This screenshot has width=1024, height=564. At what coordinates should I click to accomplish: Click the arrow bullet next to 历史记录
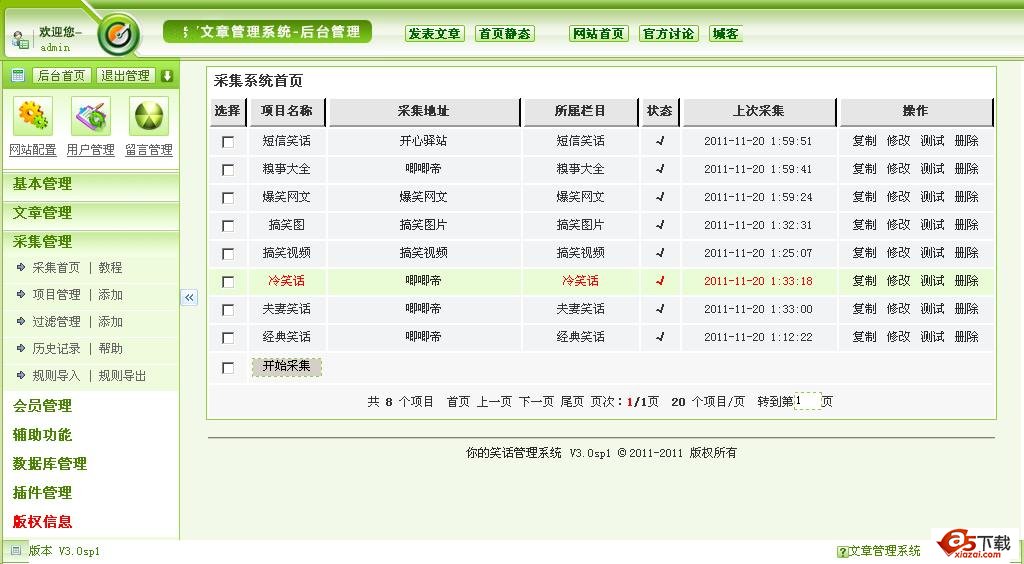click(x=21, y=349)
